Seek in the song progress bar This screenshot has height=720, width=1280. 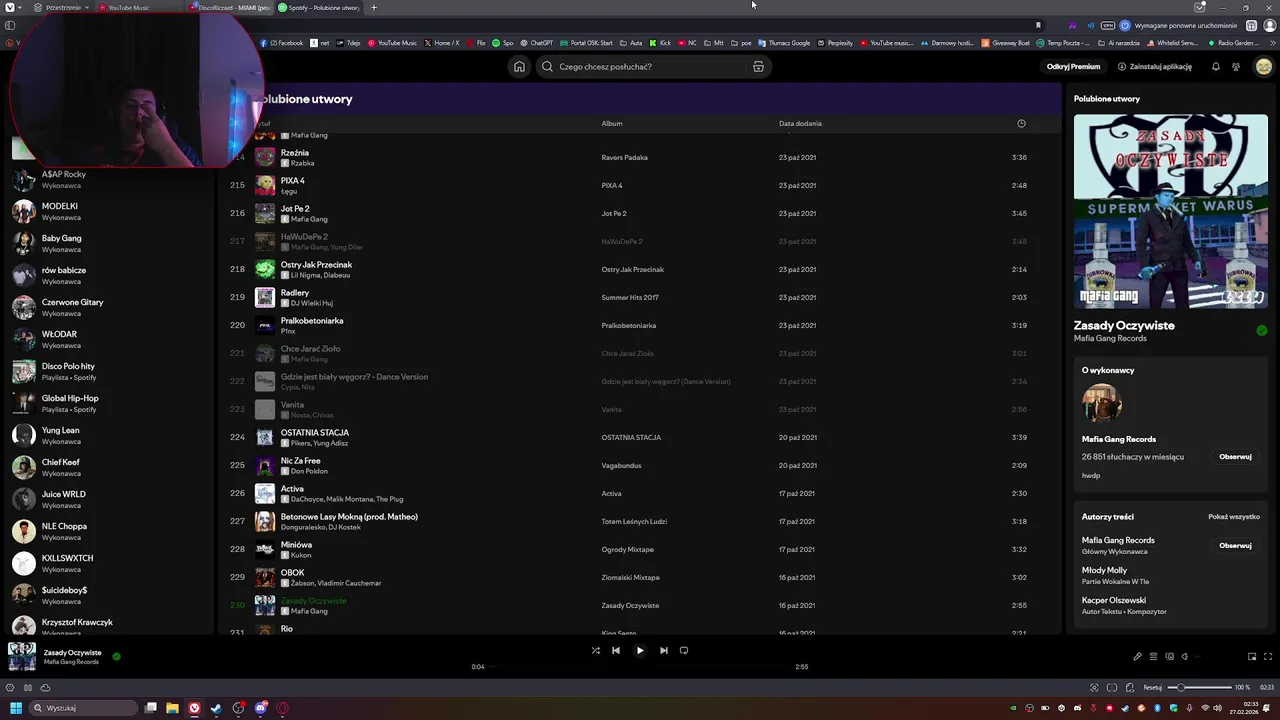(640, 666)
